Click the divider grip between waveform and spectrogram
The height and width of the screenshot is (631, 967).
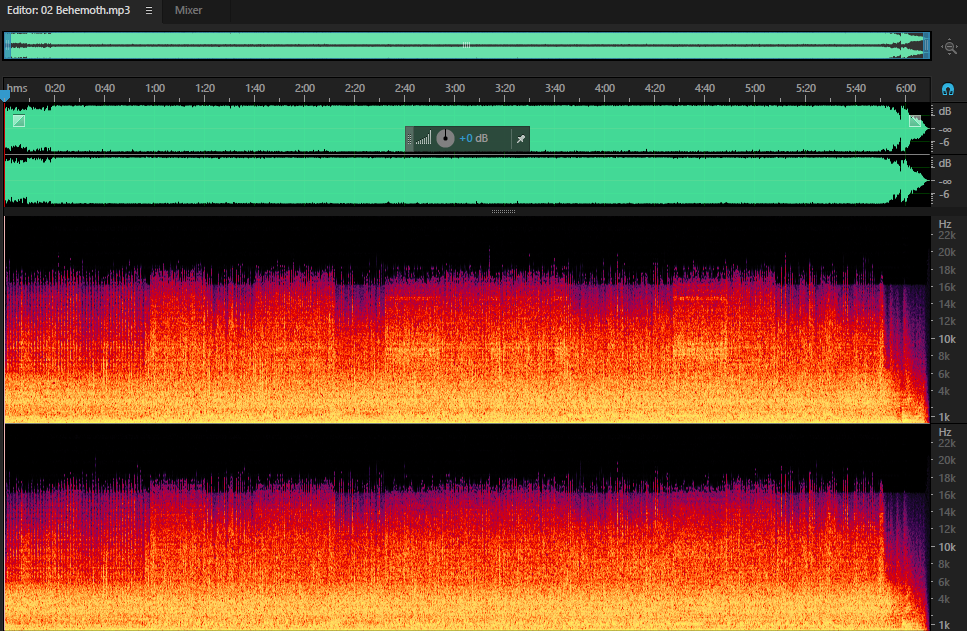pyautogui.click(x=503, y=212)
